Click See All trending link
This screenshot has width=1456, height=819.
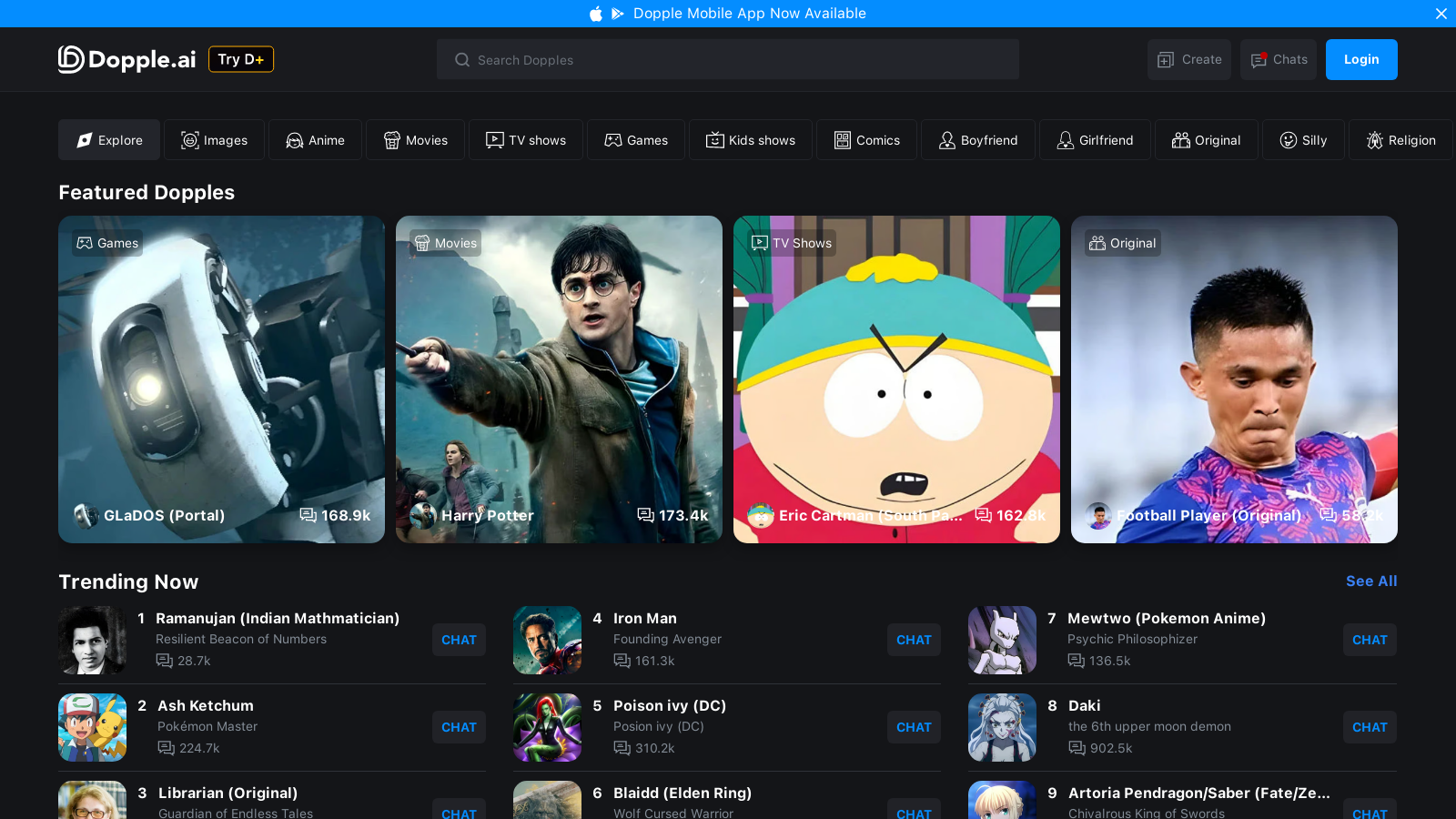[x=1370, y=581]
